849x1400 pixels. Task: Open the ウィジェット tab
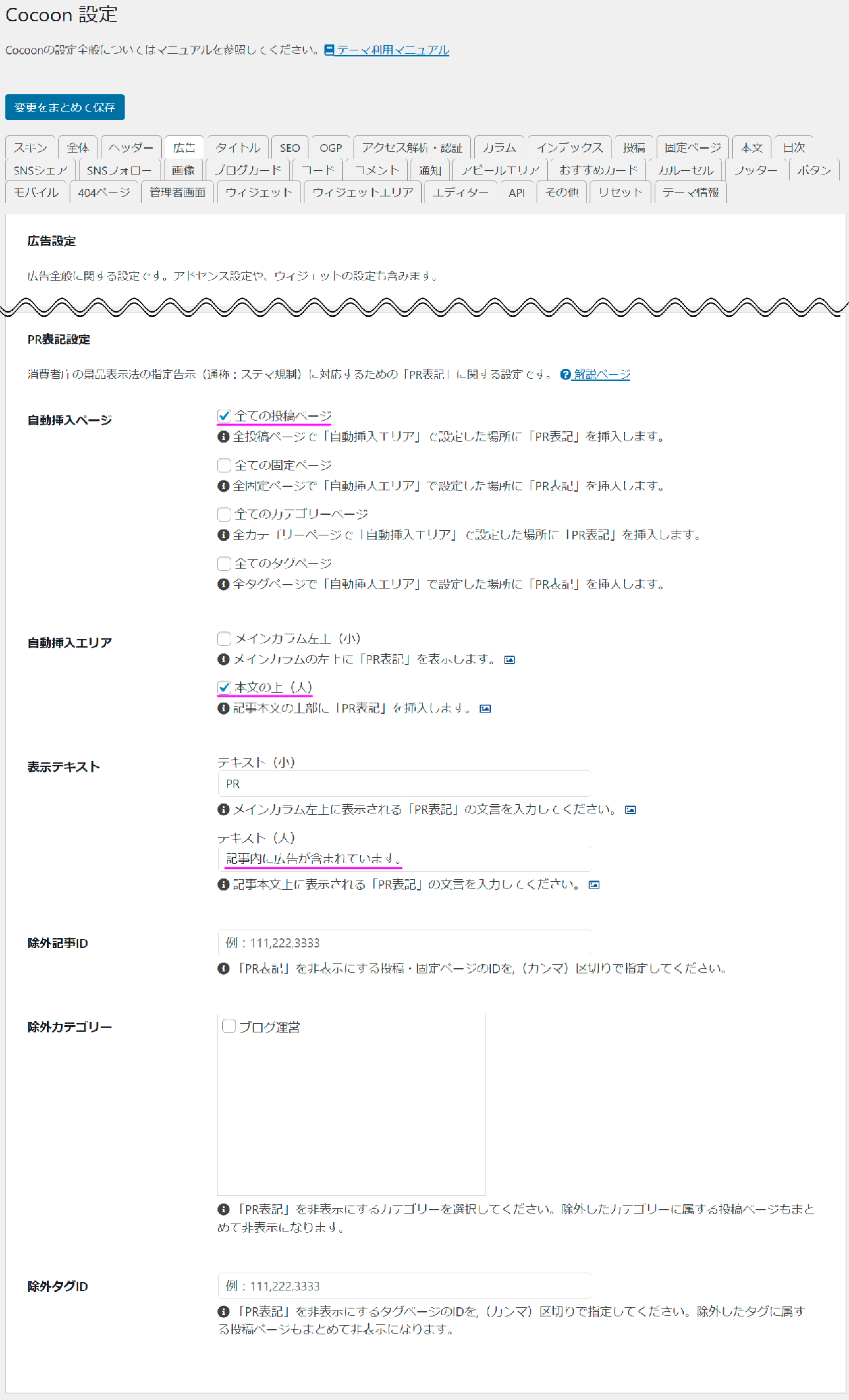tap(259, 192)
